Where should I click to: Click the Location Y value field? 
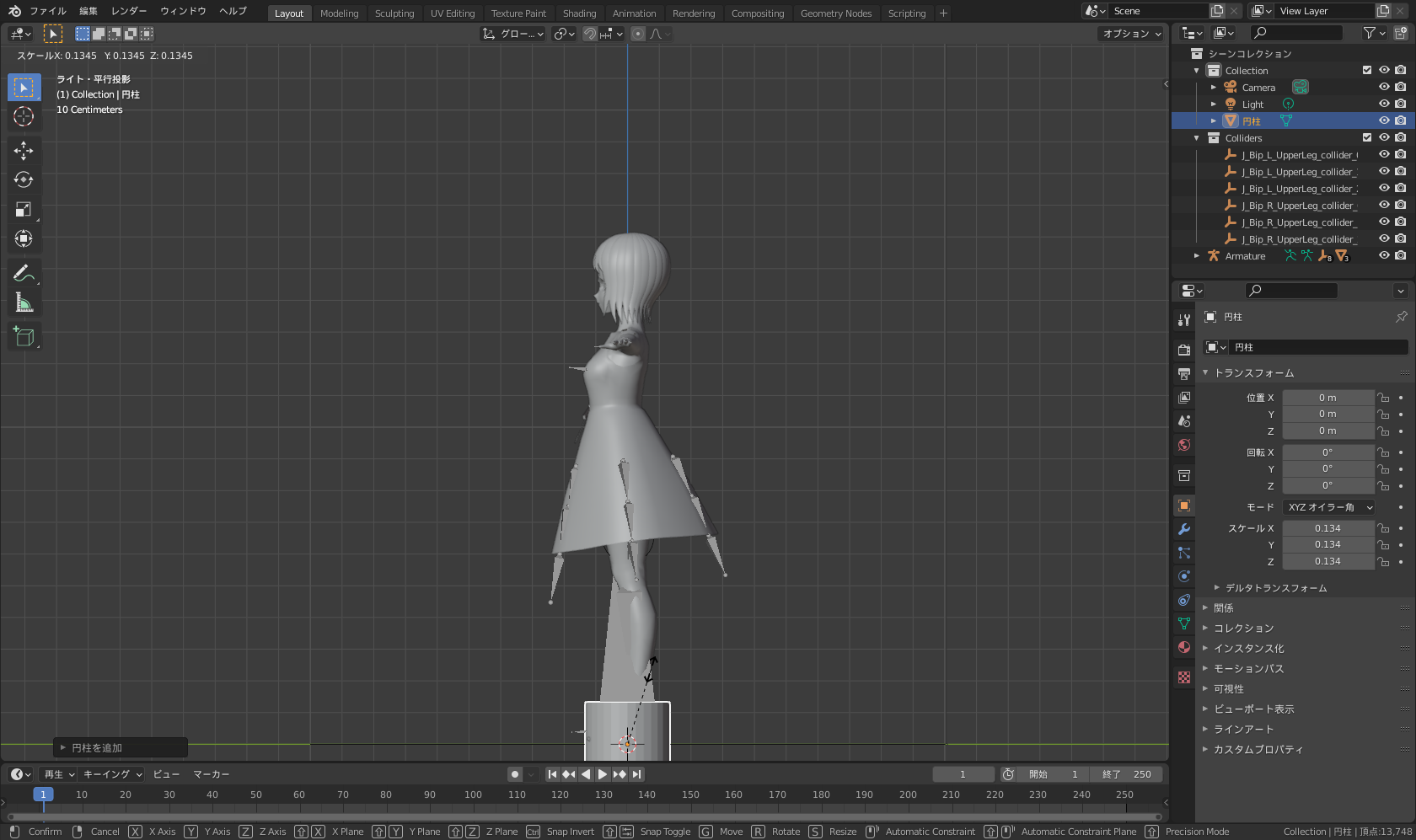tap(1328, 415)
